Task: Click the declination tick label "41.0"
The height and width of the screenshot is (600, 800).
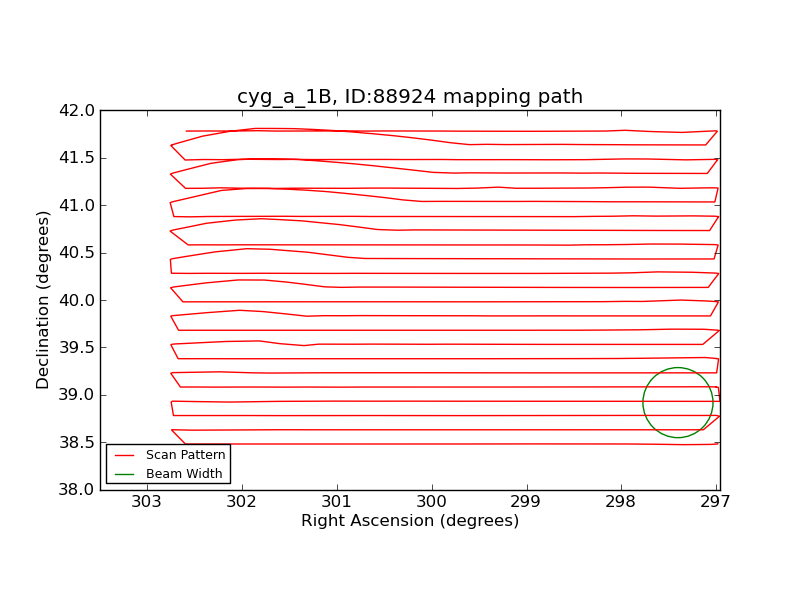Action: click(77, 206)
